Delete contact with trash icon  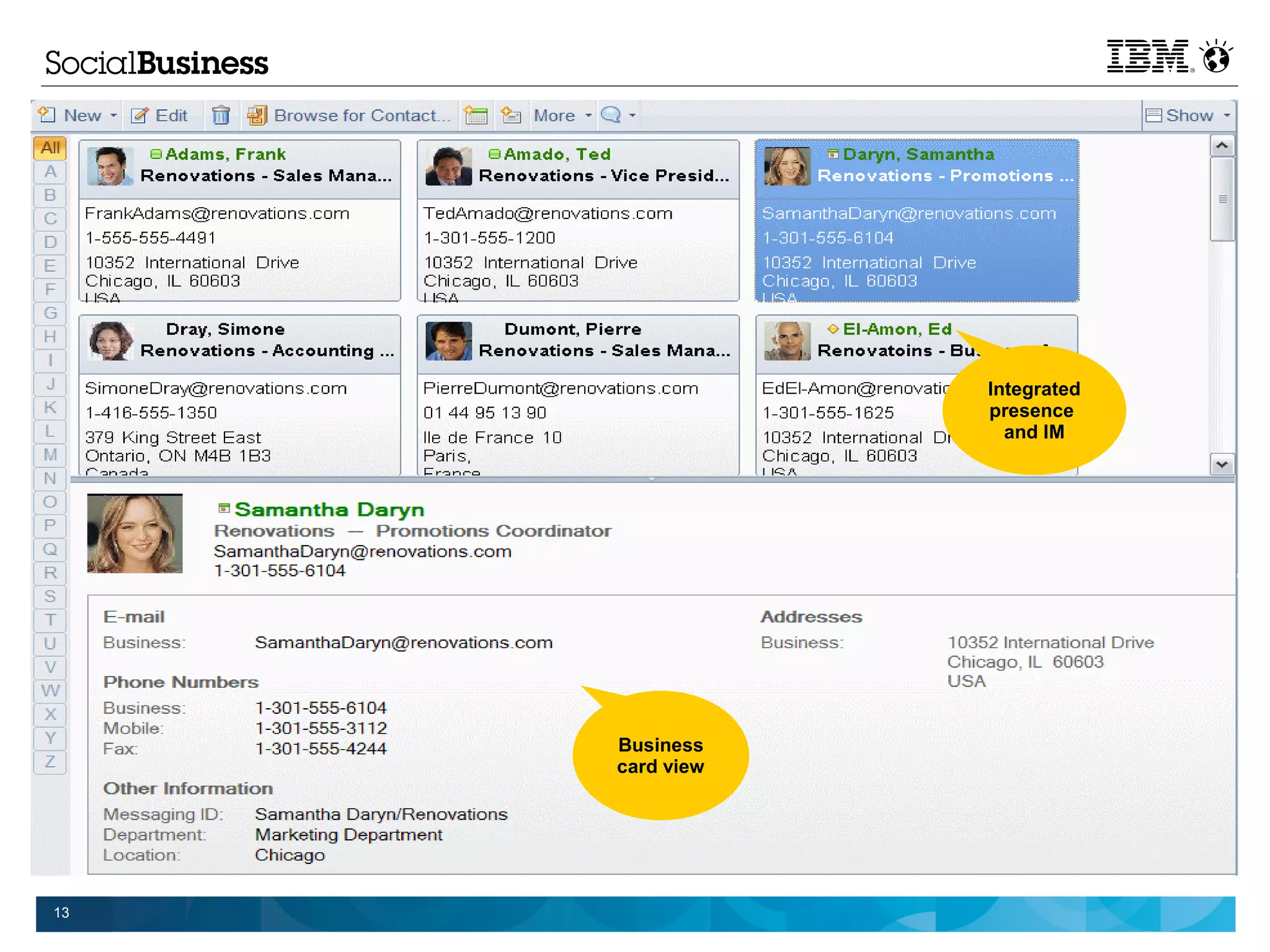point(221,115)
